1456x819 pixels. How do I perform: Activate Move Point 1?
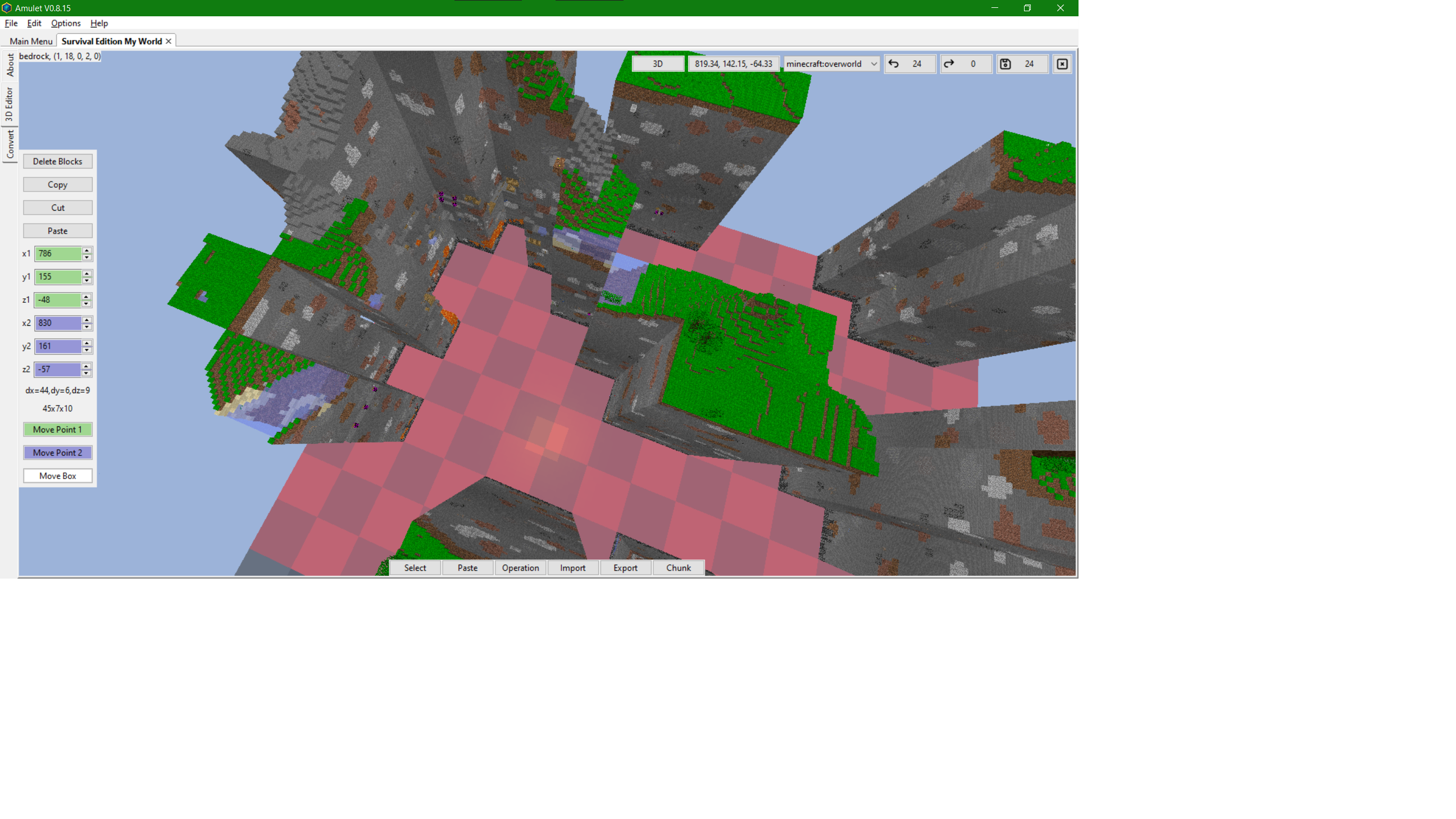click(x=57, y=430)
